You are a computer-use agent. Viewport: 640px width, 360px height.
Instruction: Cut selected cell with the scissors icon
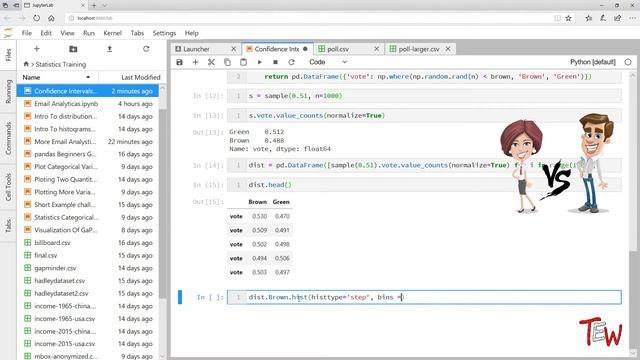[211, 62]
